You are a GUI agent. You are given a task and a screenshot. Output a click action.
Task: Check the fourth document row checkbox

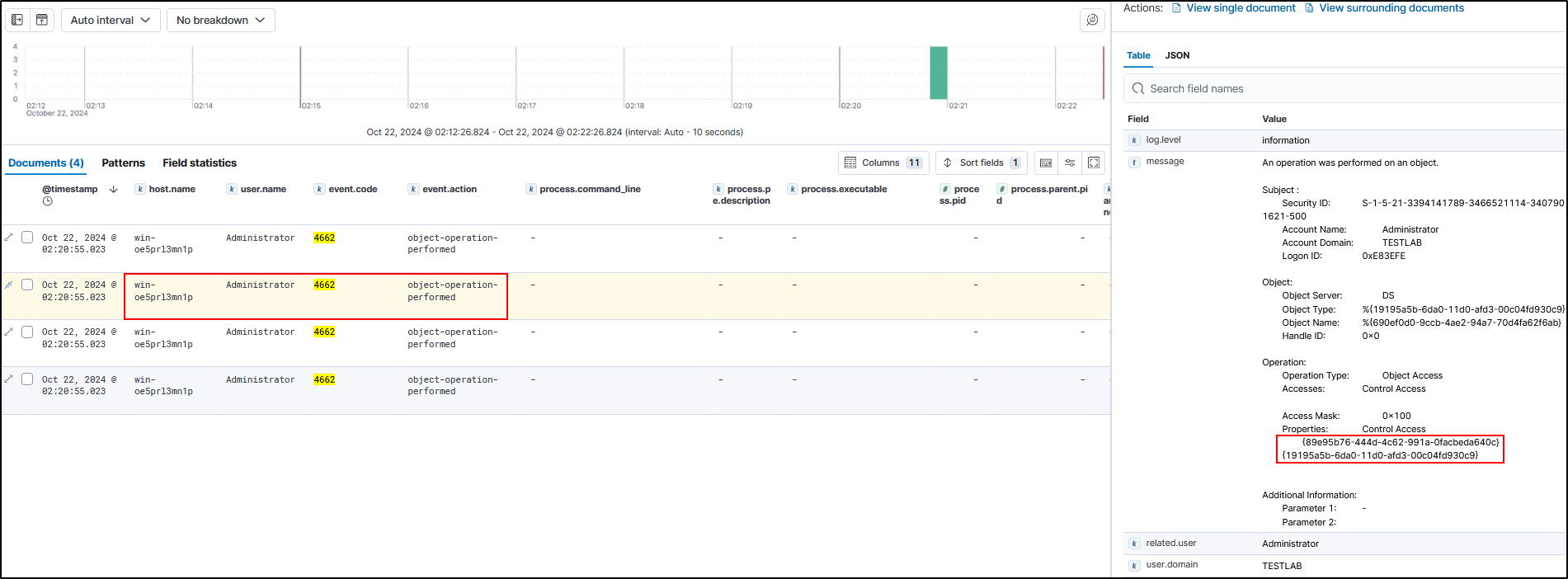[27, 379]
